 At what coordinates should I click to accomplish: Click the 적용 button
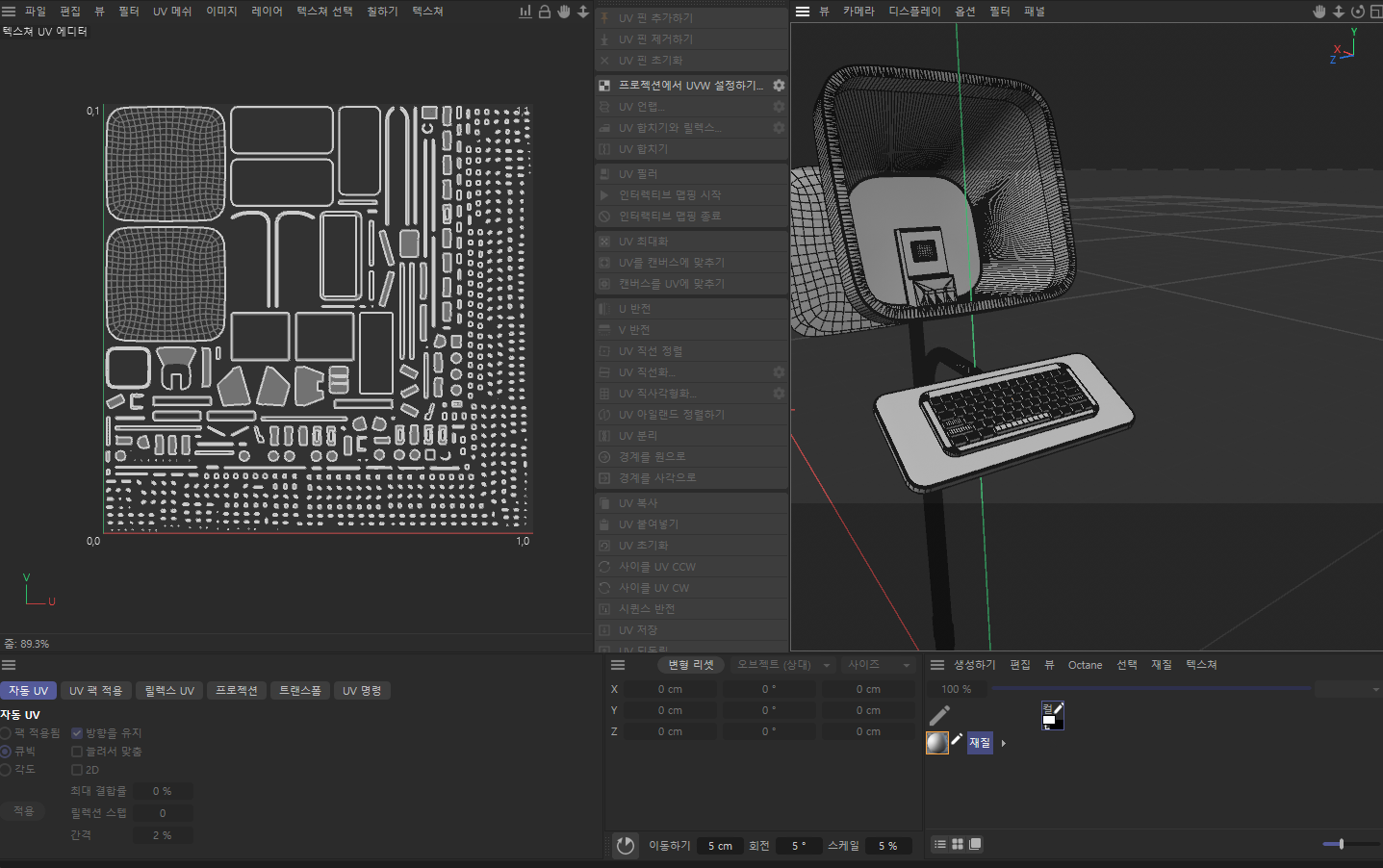(22, 811)
